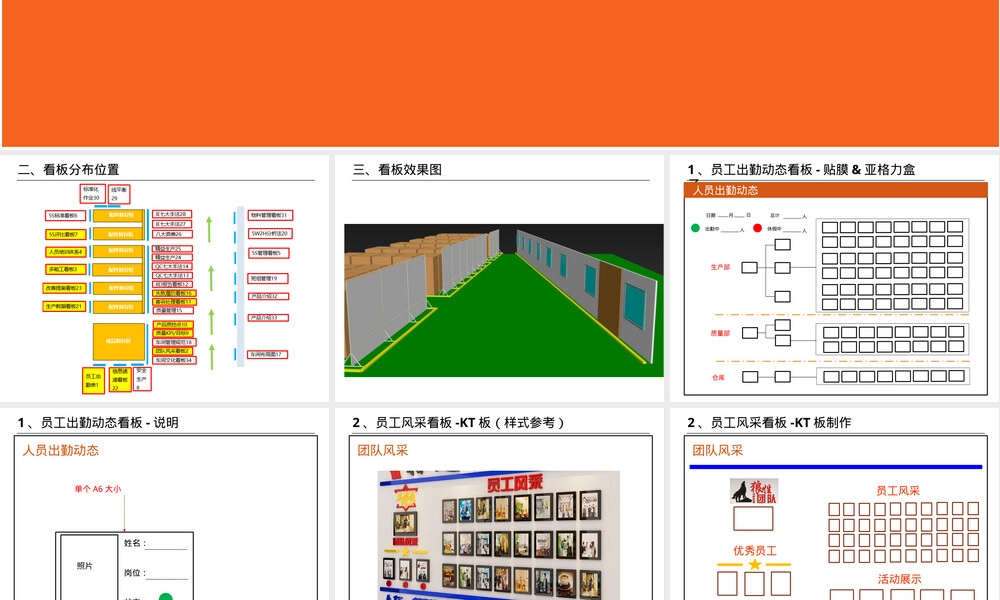The image size is (1000, 600).
Task: Click the 安全生产8 box
Action: tap(142, 379)
